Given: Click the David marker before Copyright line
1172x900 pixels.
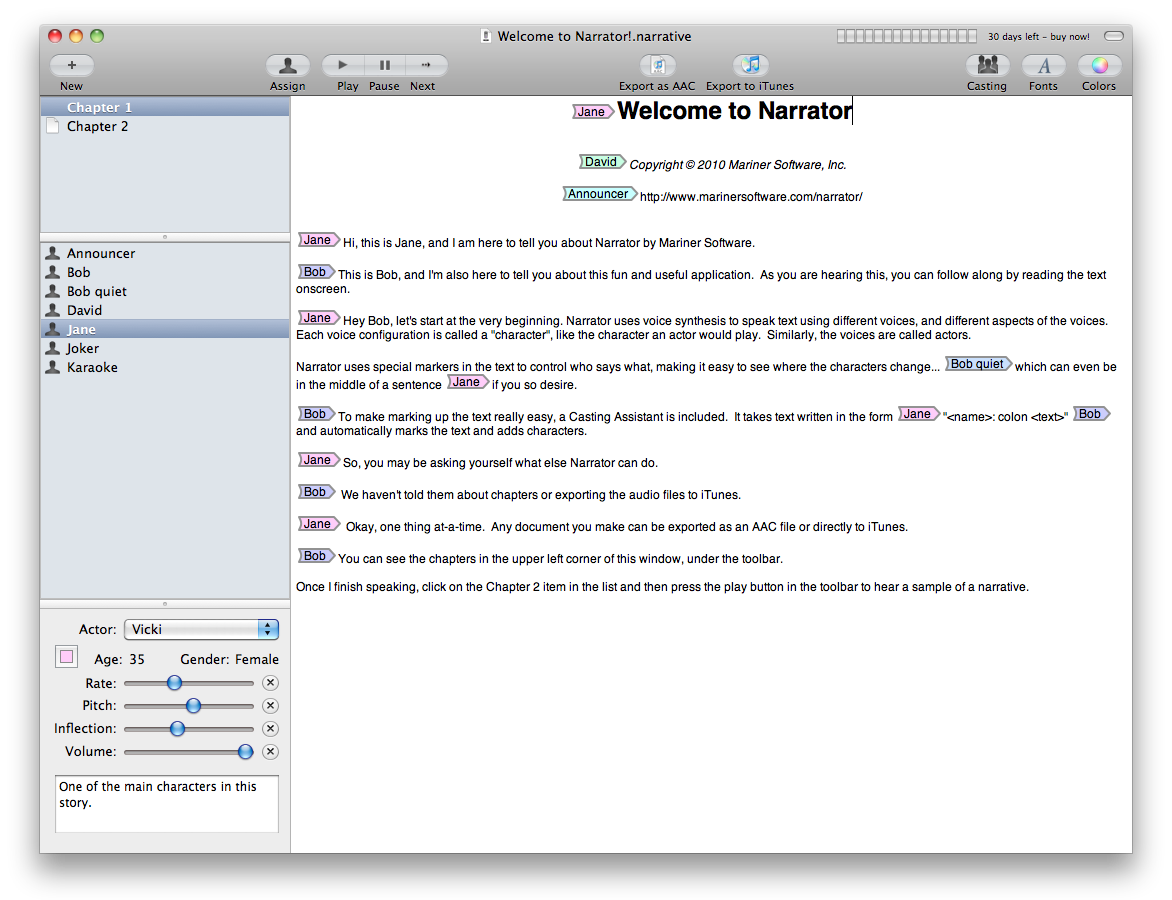Looking at the screenshot, I should click(x=602, y=161).
